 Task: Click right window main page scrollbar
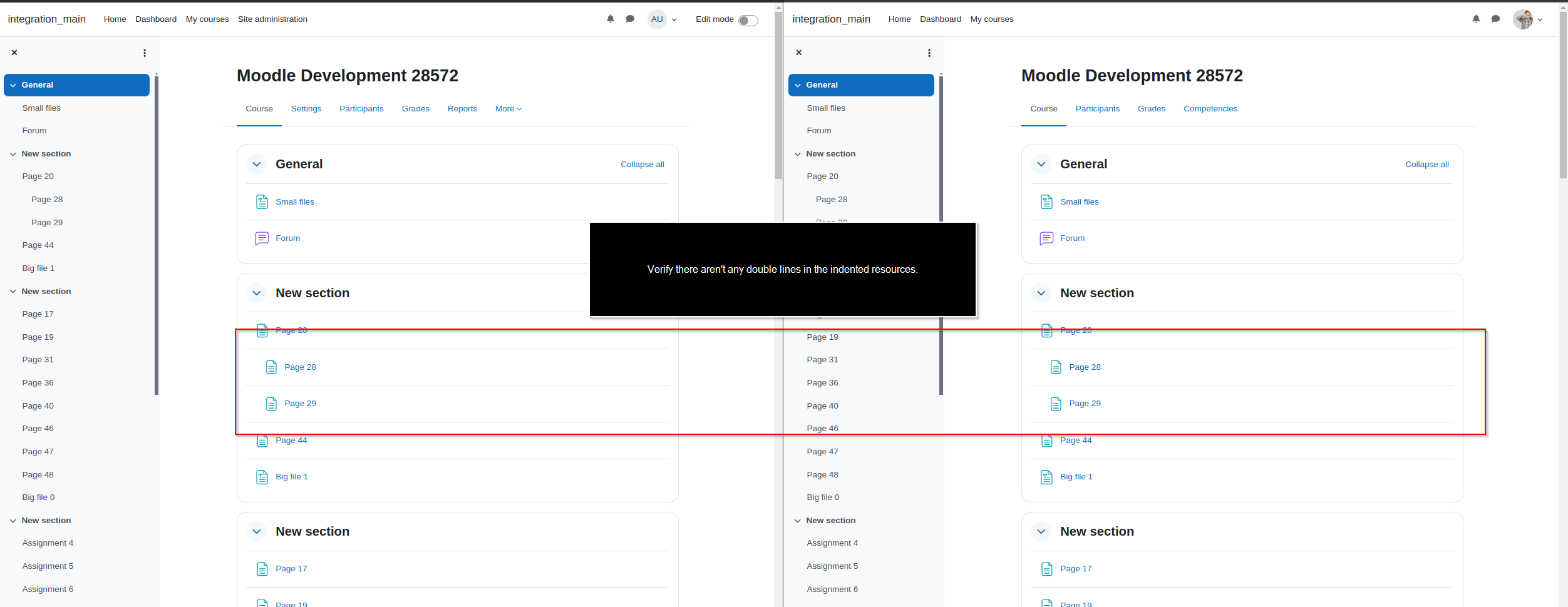click(1563, 95)
